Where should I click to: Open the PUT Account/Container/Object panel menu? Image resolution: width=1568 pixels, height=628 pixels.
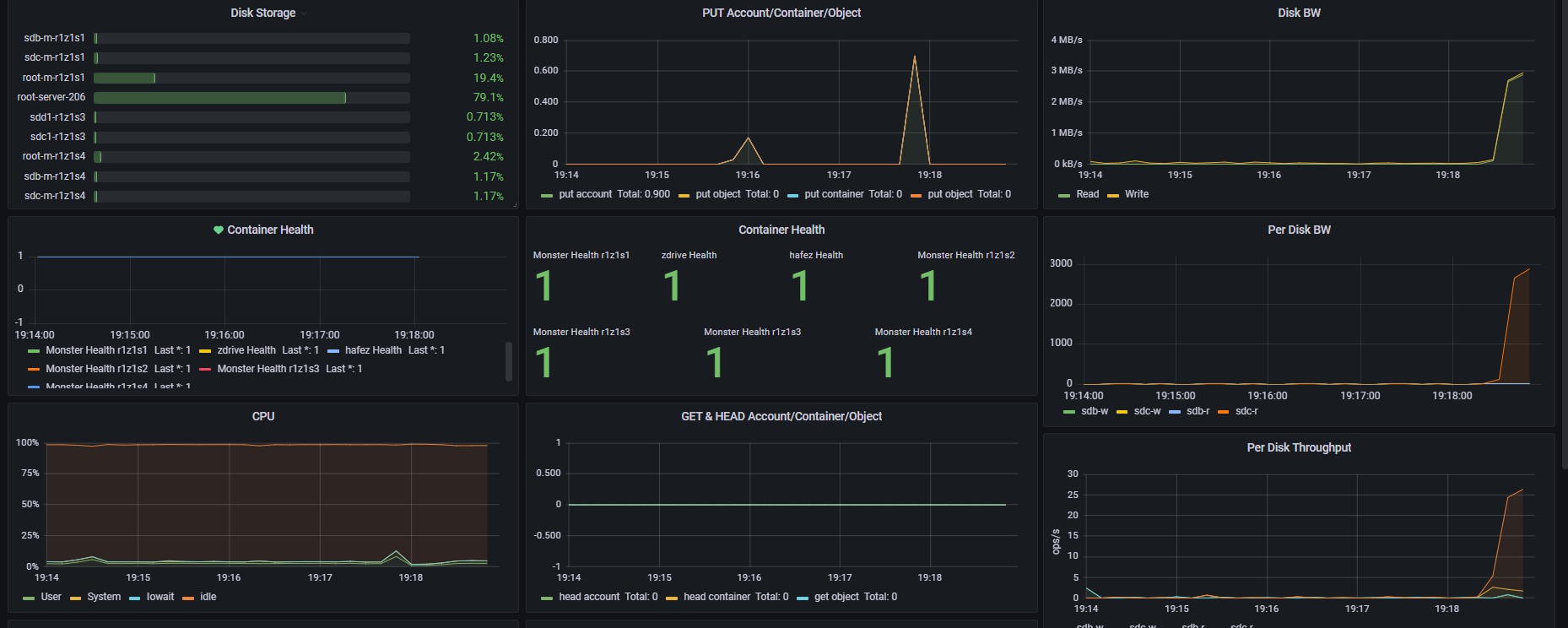tap(781, 13)
